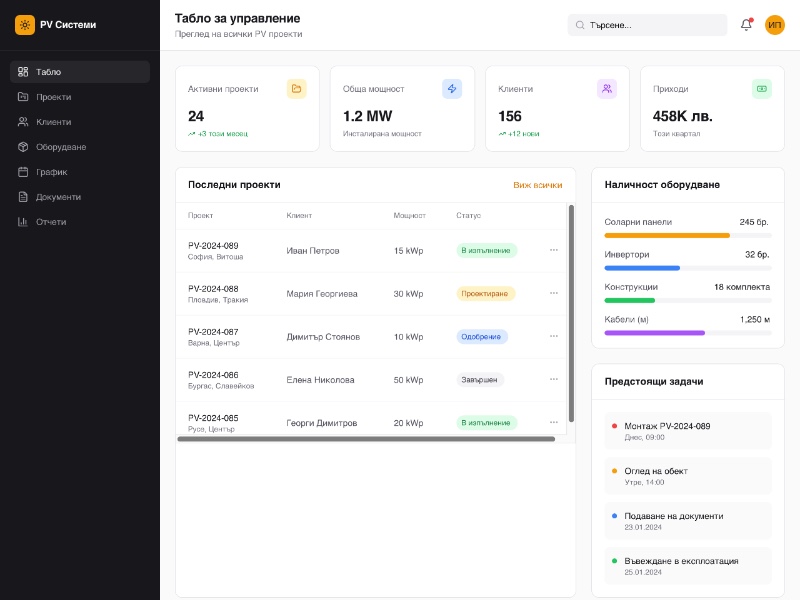Click the folder icon on Активни проекти card
800x600 pixels.
tap(296, 89)
